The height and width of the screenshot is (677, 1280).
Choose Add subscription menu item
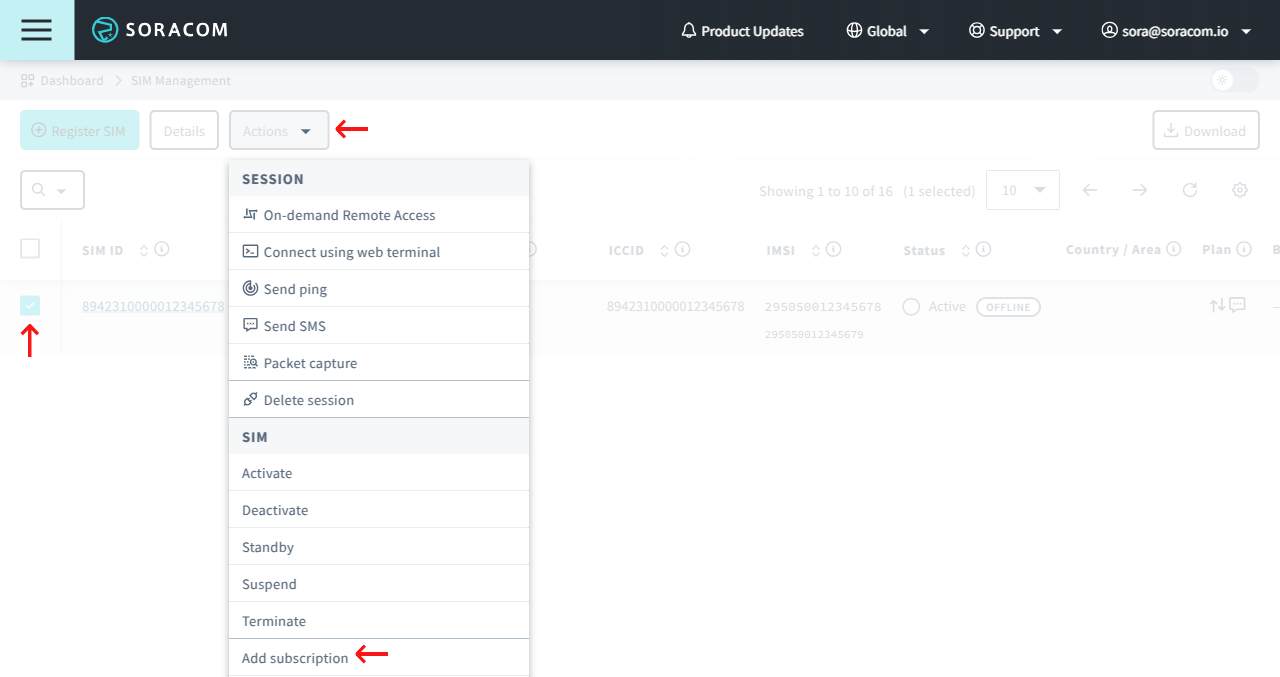[x=295, y=658]
